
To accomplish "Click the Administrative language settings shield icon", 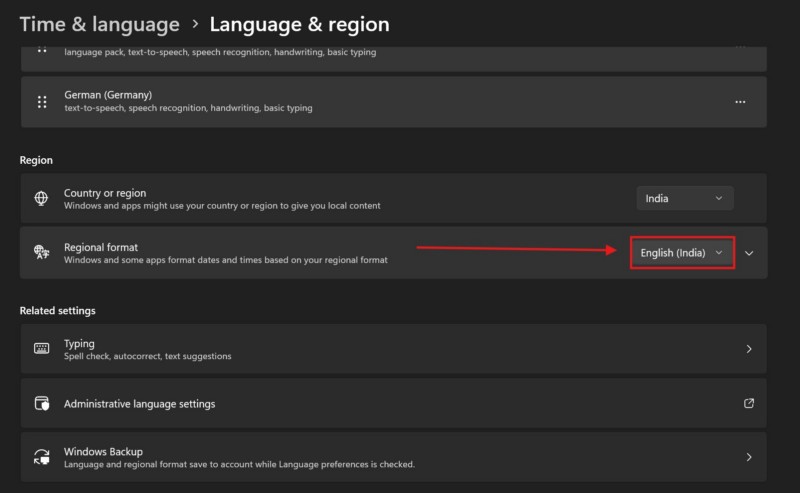I will tap(42, 404).
